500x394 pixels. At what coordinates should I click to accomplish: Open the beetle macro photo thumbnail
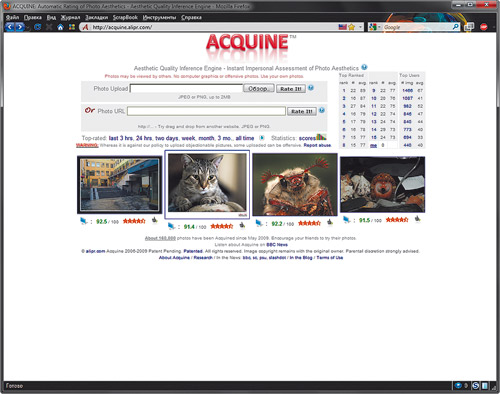pos(295,185)
